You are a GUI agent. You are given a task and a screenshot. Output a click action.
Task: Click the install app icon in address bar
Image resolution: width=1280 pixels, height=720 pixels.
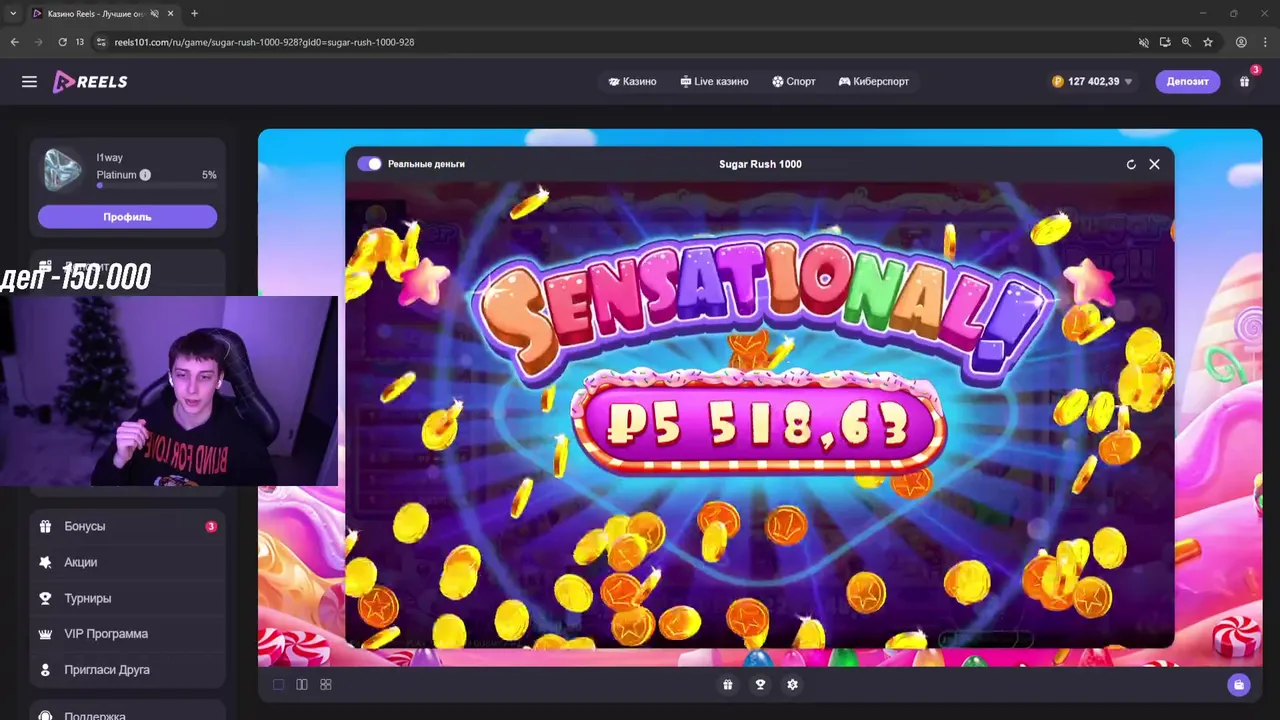pyautogui.click(x=1165, y=42)
